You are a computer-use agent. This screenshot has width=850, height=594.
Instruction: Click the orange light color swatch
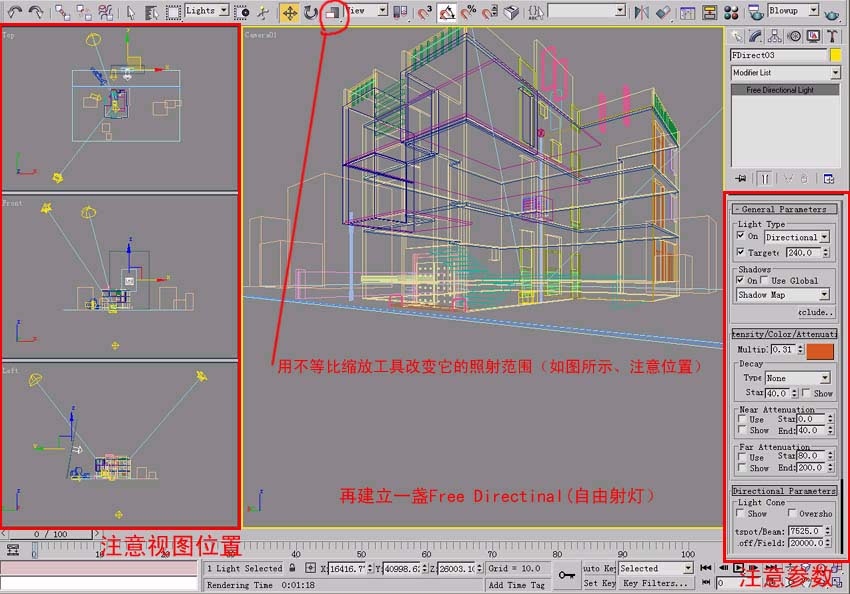(820, 350)
